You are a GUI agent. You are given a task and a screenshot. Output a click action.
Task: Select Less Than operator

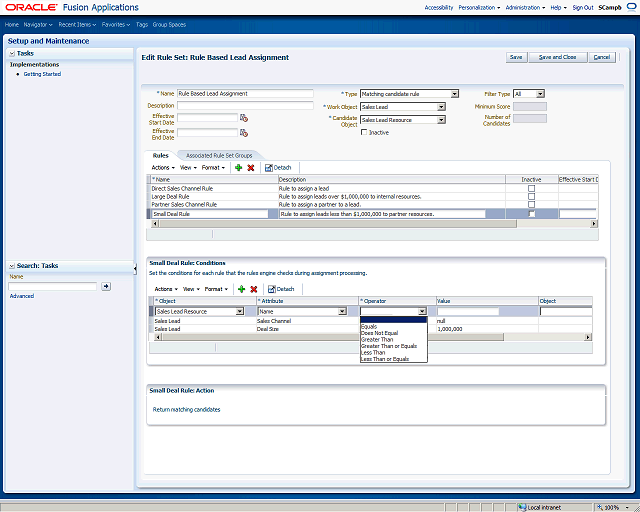click(394, 353)
